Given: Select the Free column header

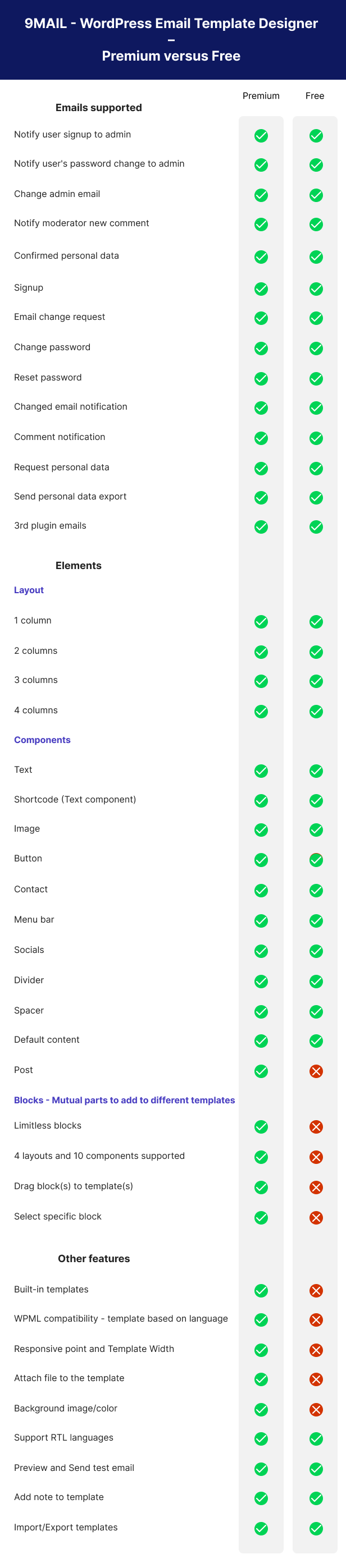Looking at the screenshot, I should pyautogui.click(x=315, y=95).
